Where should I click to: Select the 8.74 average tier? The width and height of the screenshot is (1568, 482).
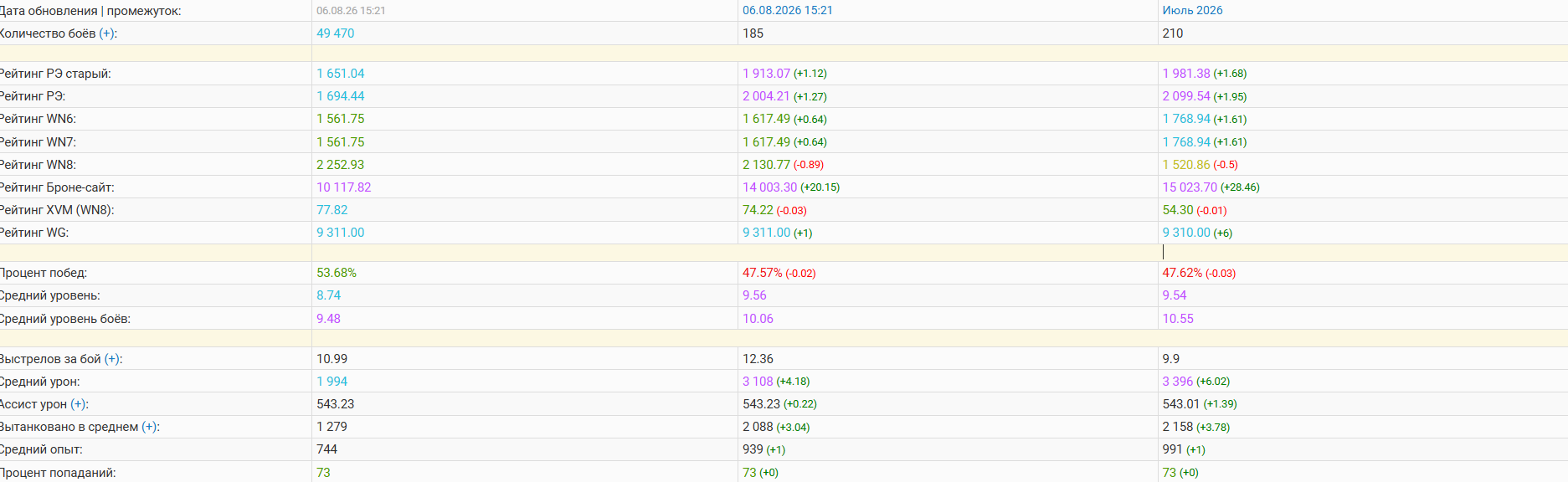click(x=328, y=295)
